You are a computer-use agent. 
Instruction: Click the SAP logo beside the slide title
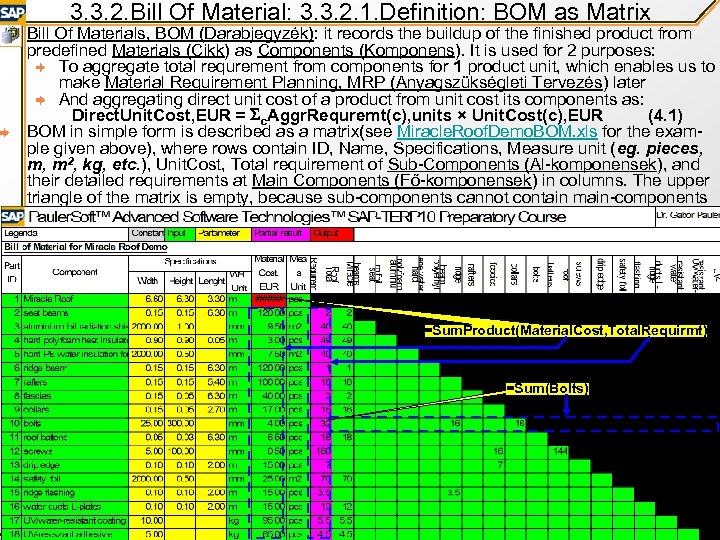tap(12, 11)
